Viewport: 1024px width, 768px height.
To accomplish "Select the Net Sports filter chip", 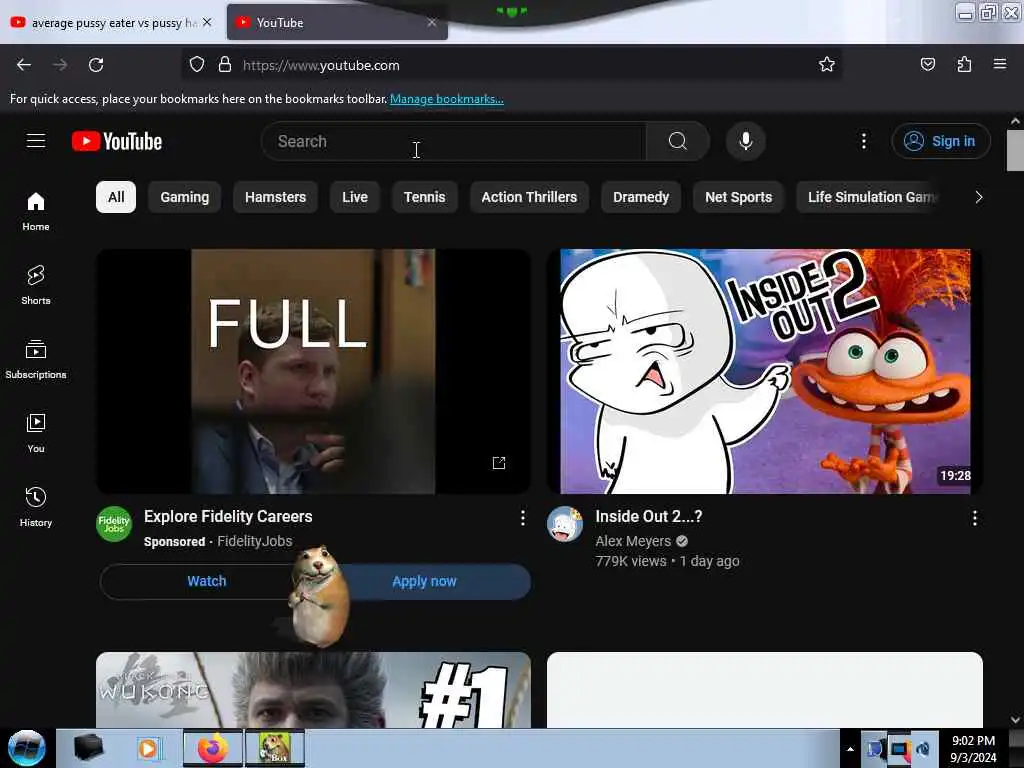I will [738, 197].
